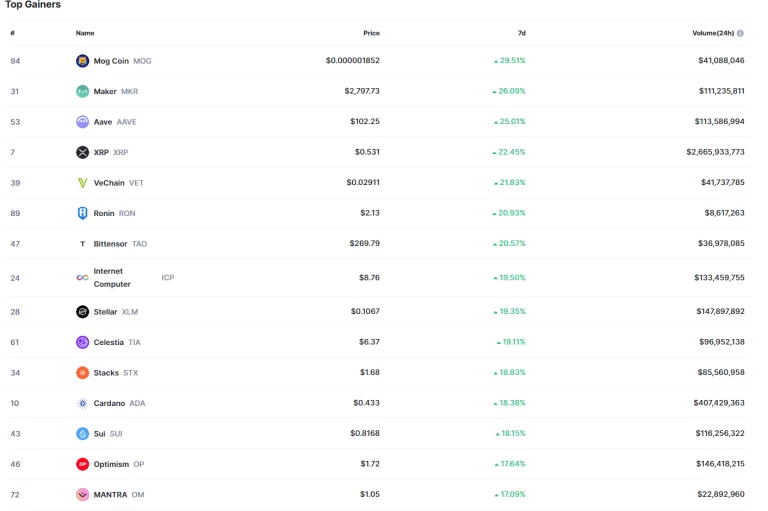The height and width of the screenshot is (511, 768).
Task: Click the Aave coin logo
Action: [x=83, y=122]
